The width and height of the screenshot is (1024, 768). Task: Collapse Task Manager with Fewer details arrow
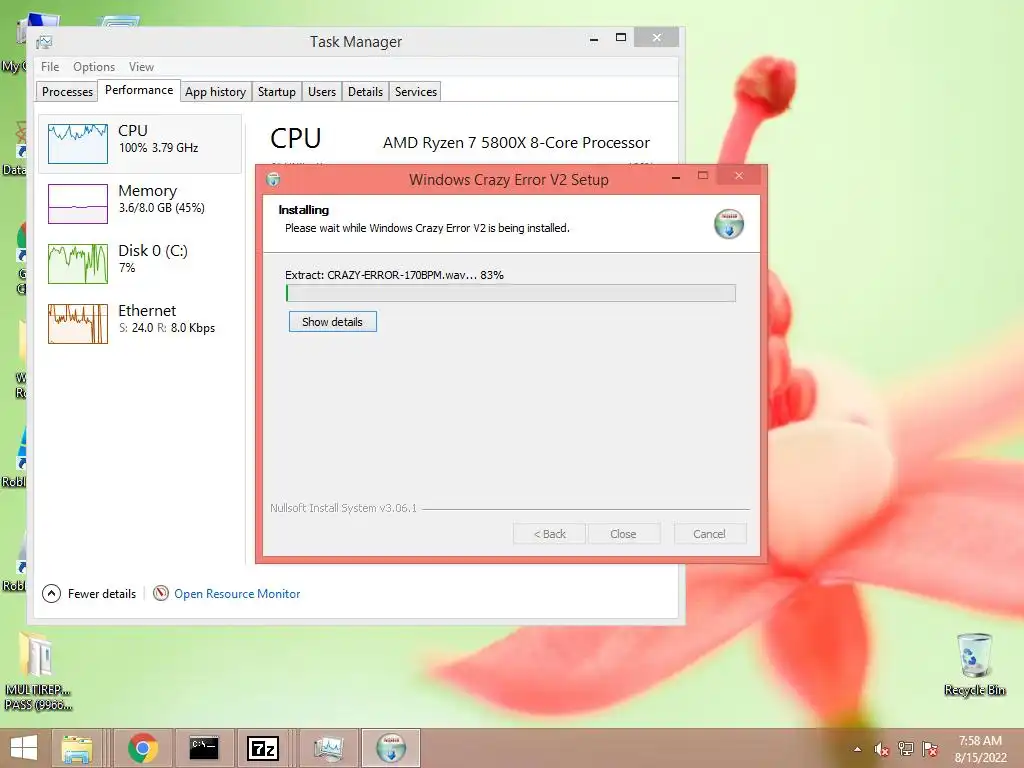[51, 594]
